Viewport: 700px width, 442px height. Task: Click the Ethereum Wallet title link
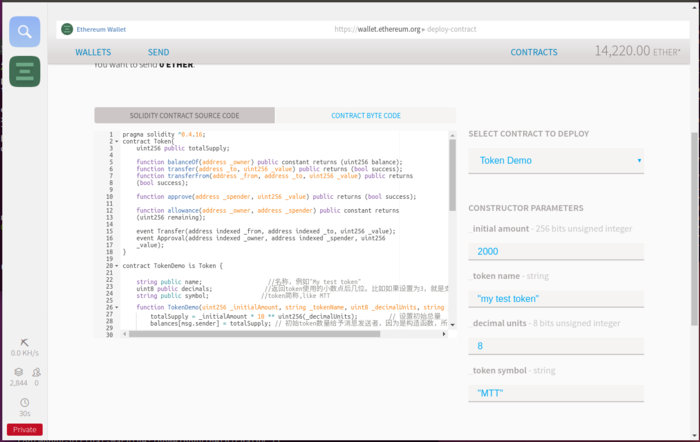pyautogui.click(x=101, y=29)
